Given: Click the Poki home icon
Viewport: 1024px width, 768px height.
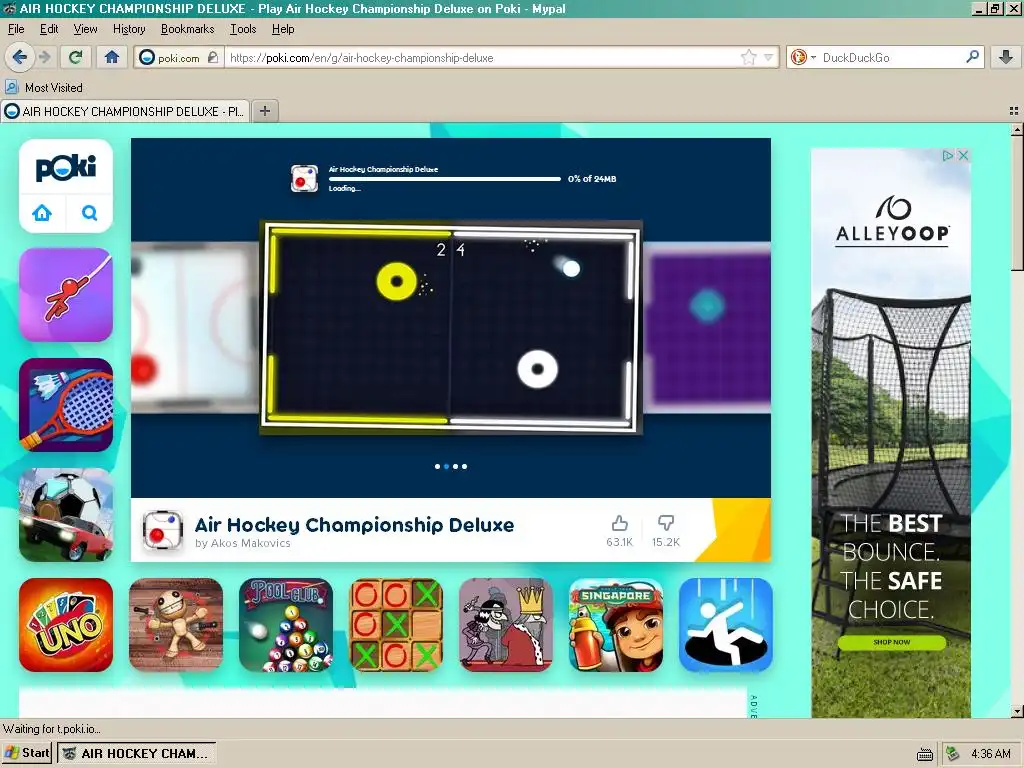Looking at the screenshot, I should pos(42,213).
